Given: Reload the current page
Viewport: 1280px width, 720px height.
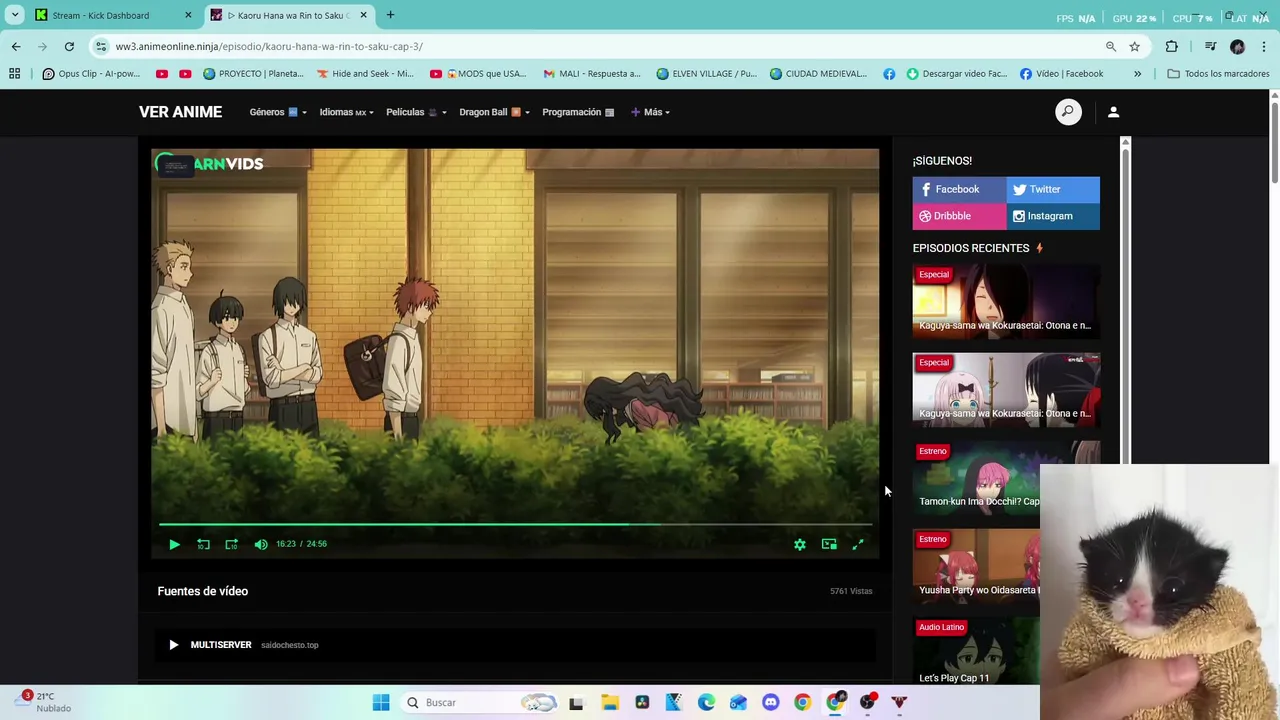Looking at the screenshot, I should click(x=69, y=46).
